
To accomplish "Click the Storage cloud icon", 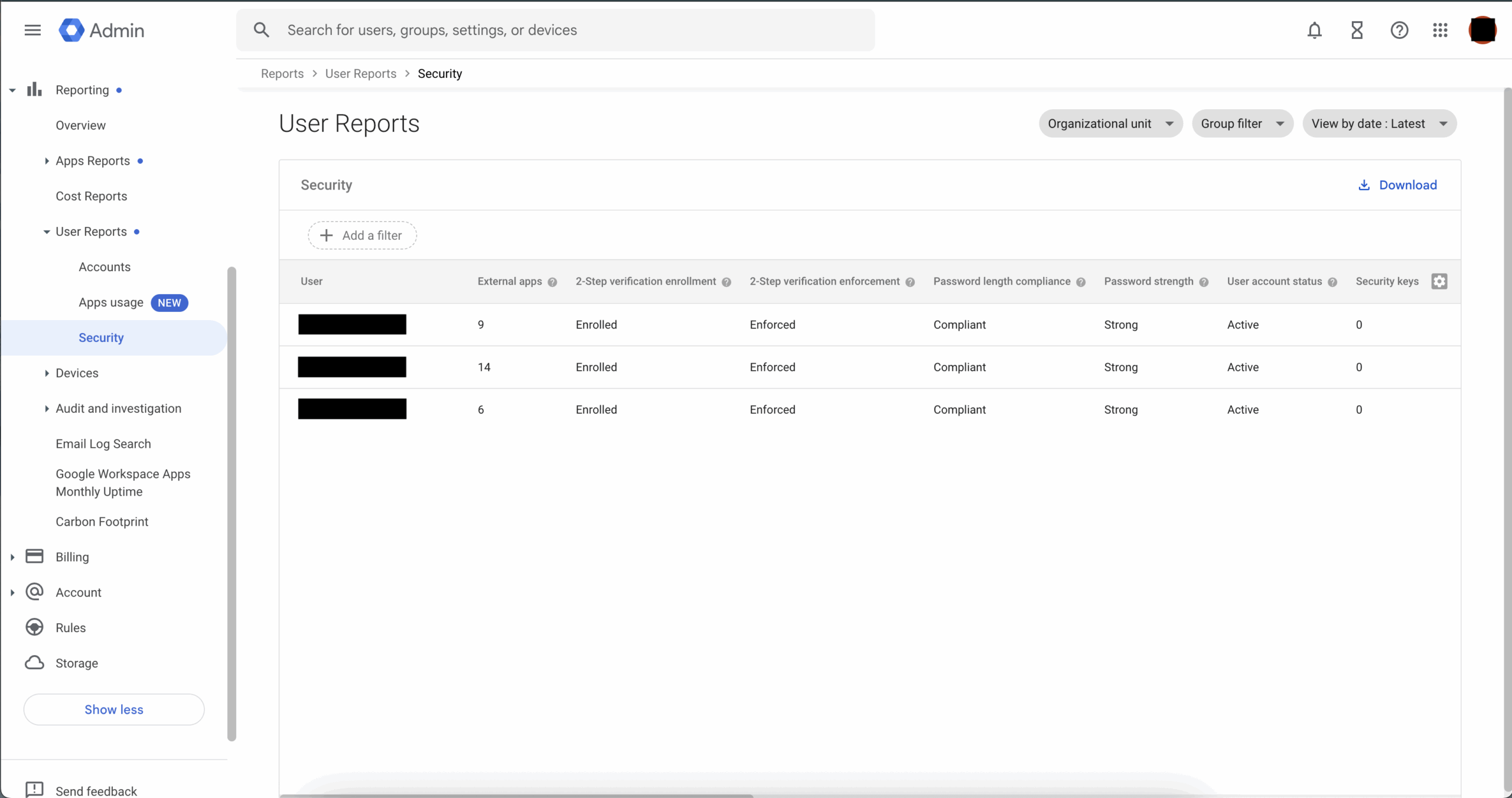I will 34,663.
